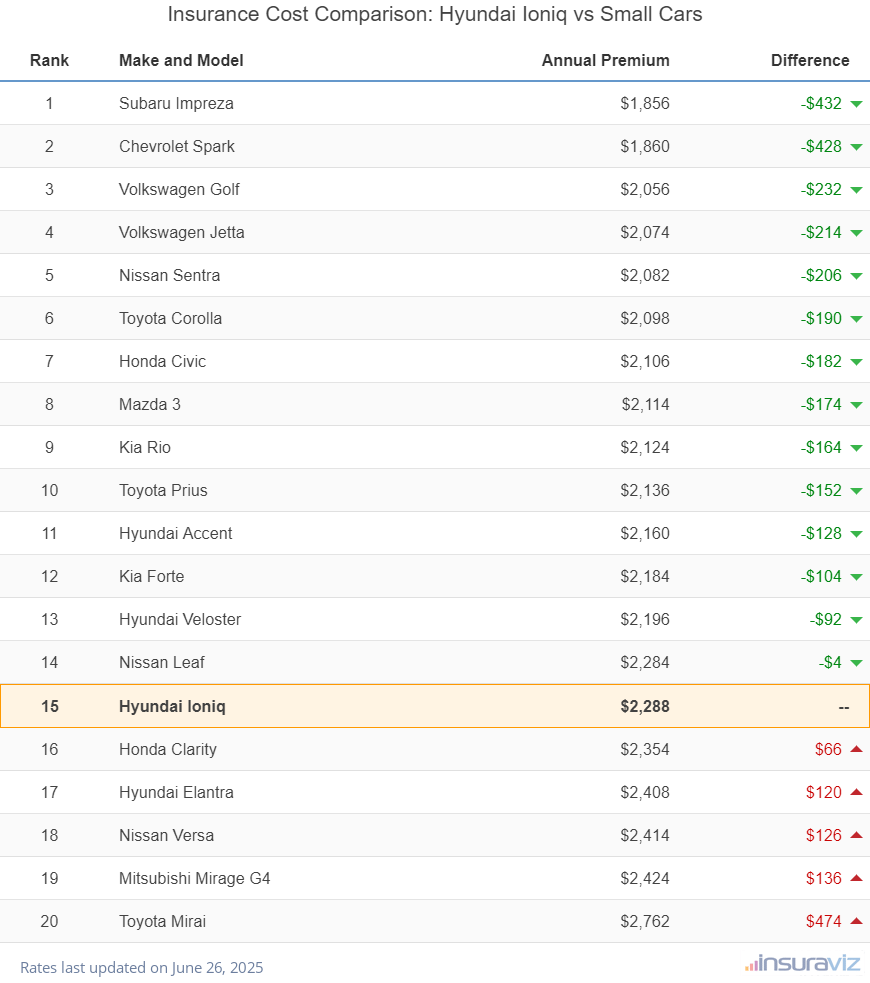Screen dimensions: 870x983
Task: Select the Mitsubishi Mirage G4 model name
Action: tap(195, 878)
